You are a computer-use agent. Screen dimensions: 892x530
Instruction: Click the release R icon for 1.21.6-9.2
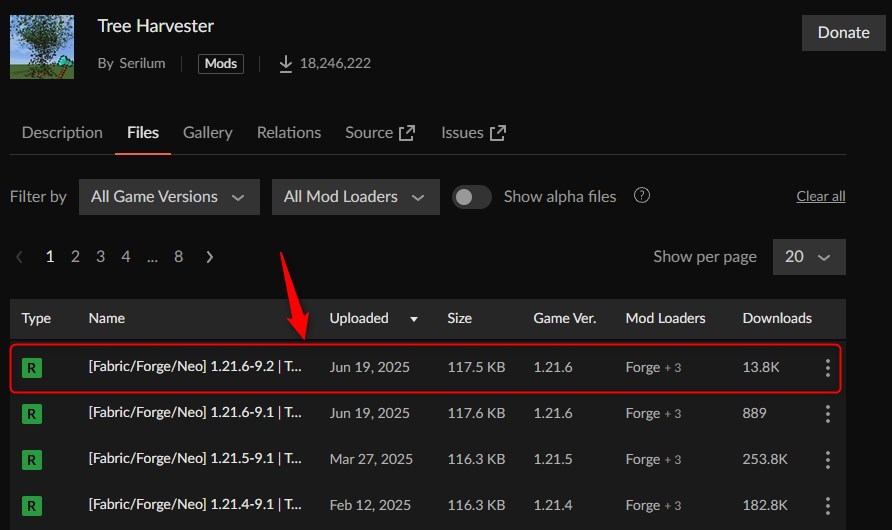[32, 368]
